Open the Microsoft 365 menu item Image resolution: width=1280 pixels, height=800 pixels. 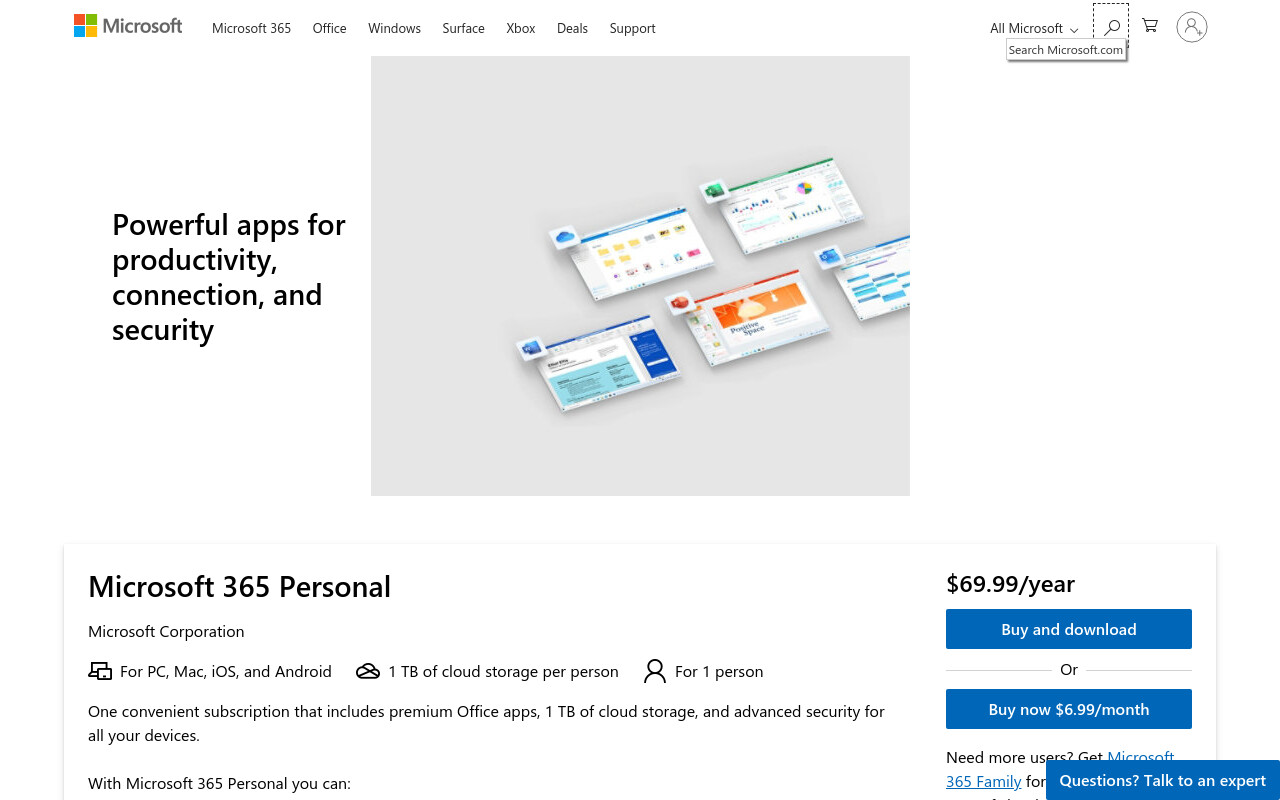(x=251, y=28)
